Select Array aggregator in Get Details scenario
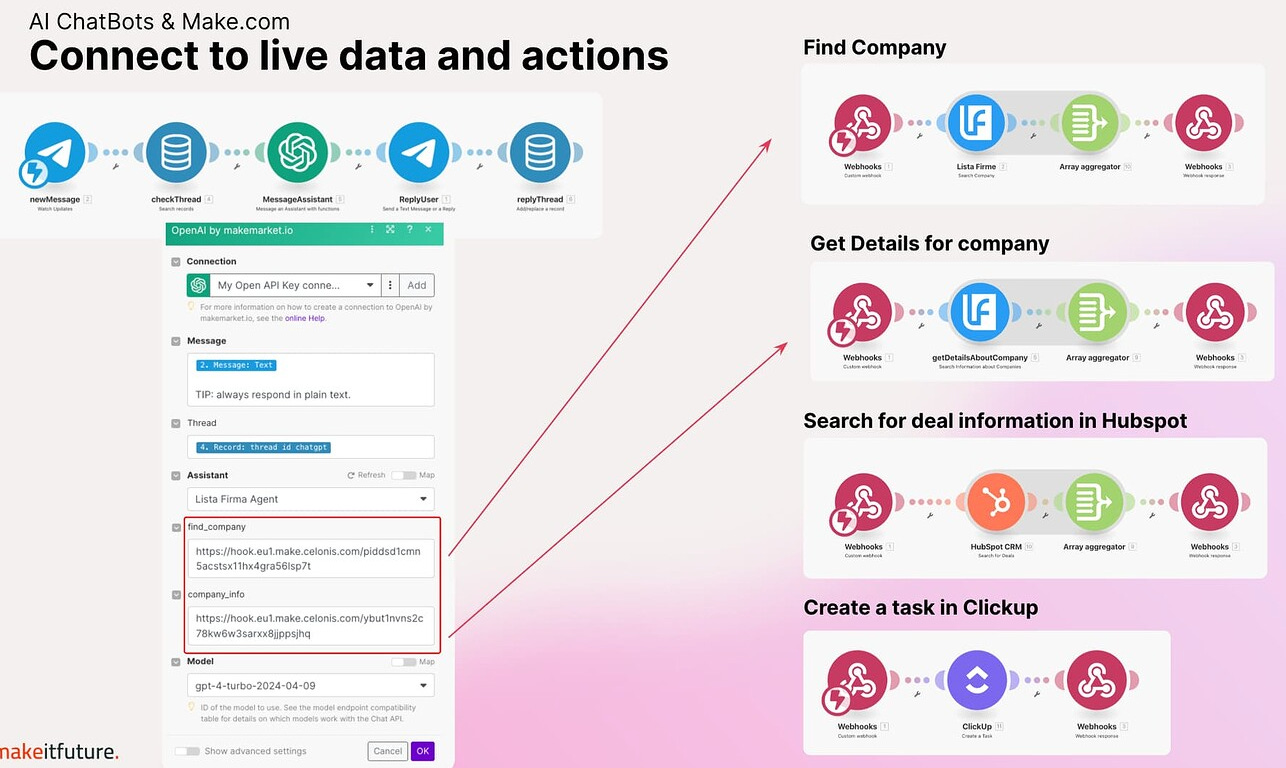 click(1097, 313)
